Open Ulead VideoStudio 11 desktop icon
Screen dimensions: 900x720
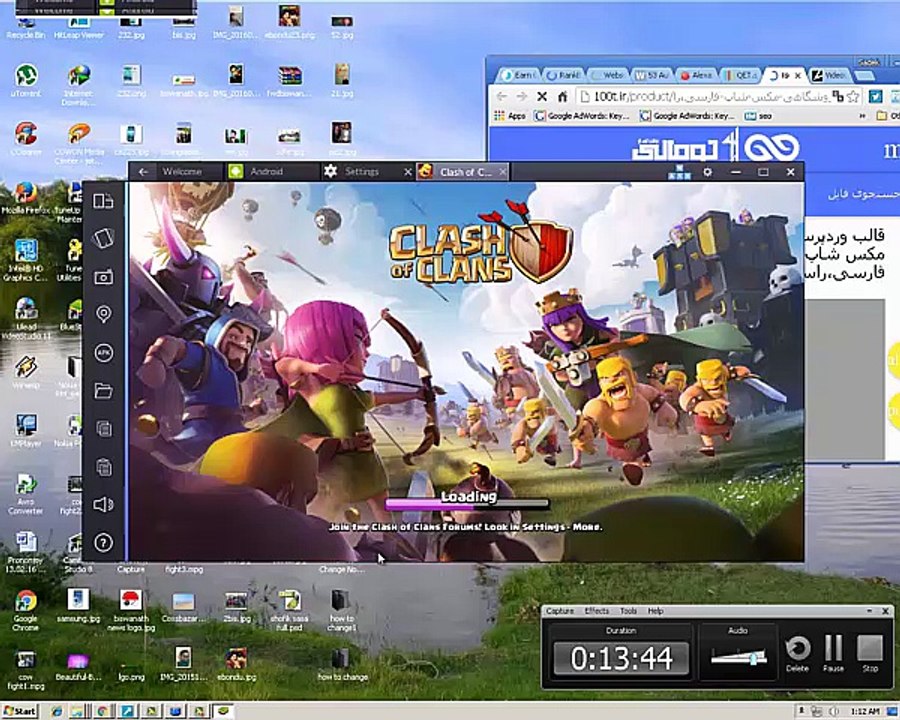[25, 319]
